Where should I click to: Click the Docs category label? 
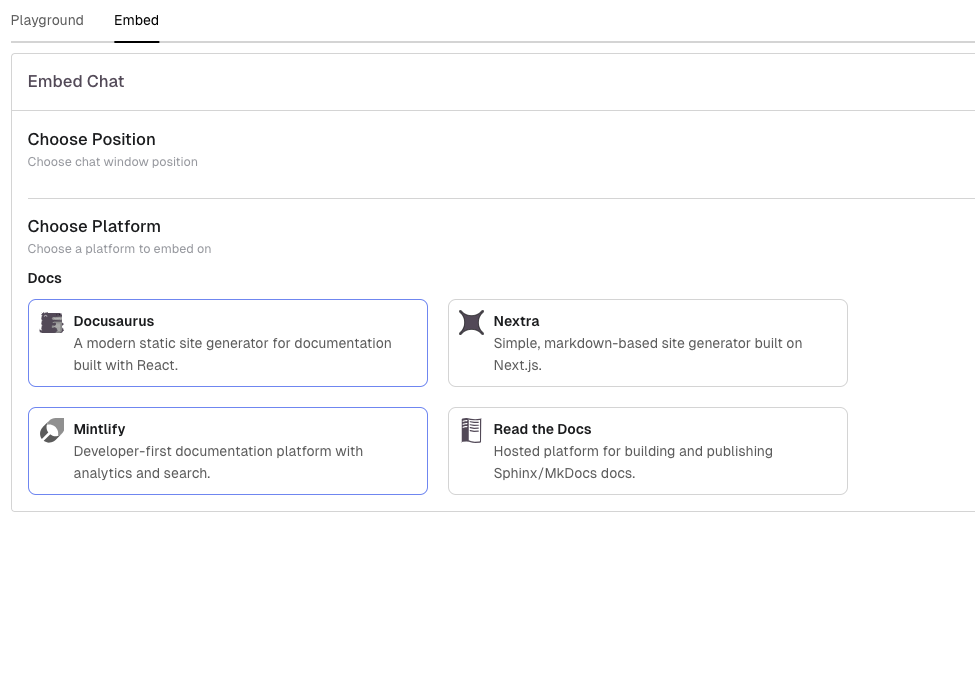tap(45, 278)
